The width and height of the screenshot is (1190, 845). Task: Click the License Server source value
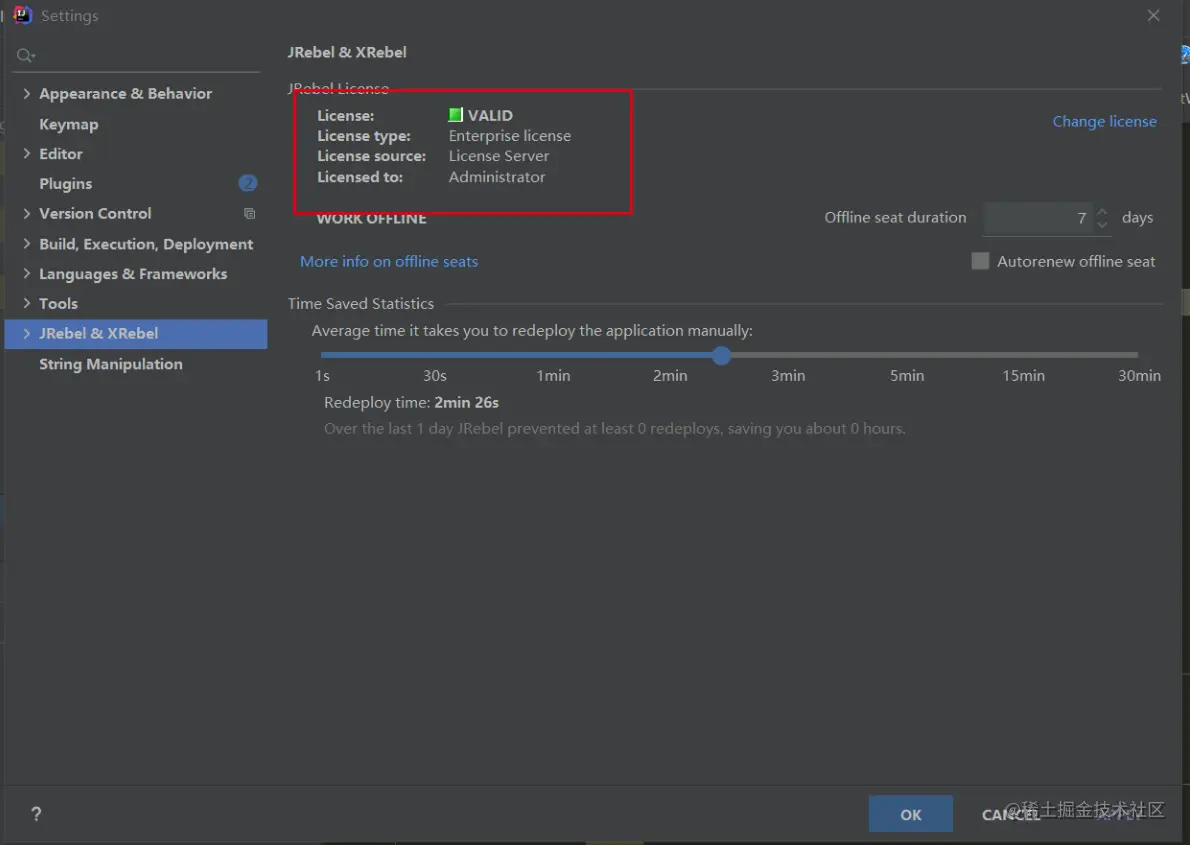(x=499, y=156)
